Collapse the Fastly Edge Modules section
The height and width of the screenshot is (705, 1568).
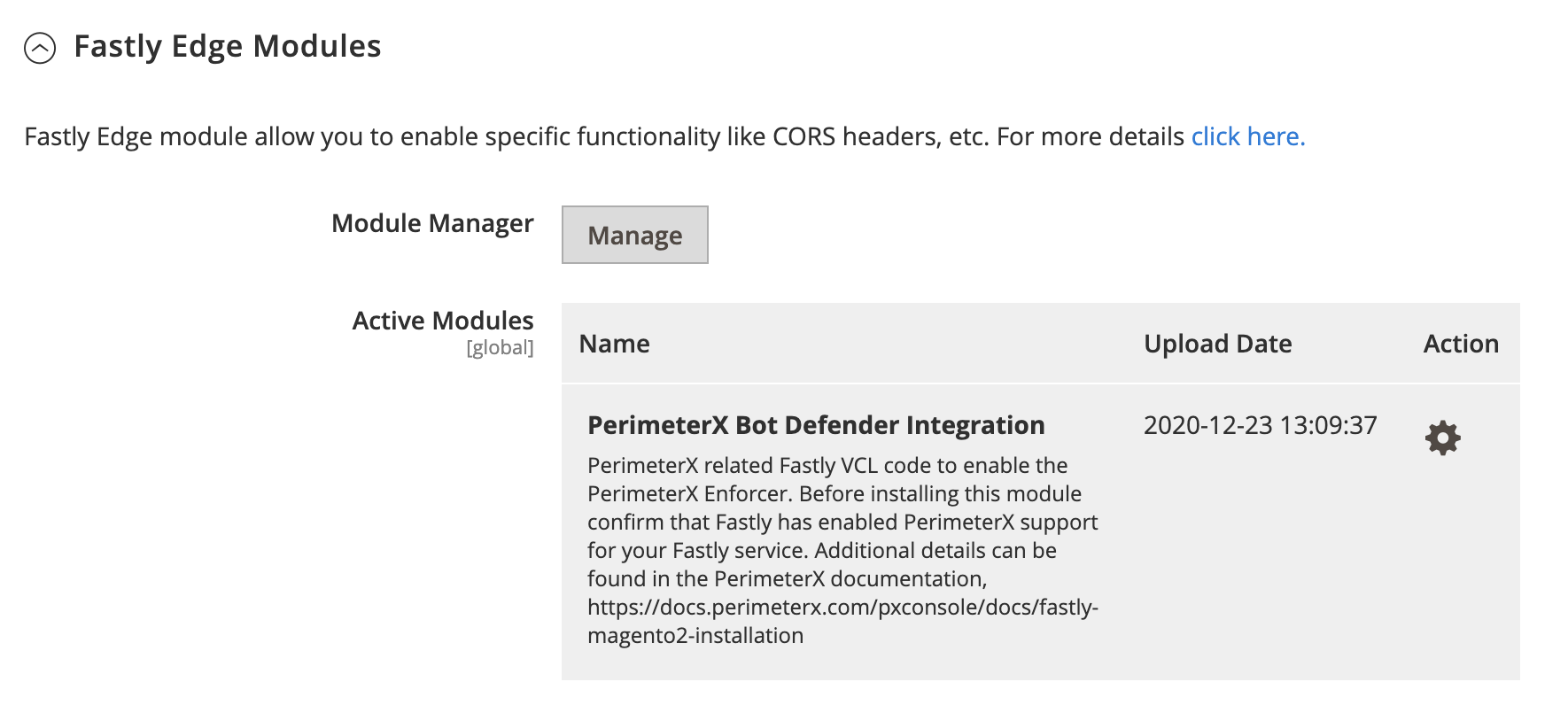40,48
